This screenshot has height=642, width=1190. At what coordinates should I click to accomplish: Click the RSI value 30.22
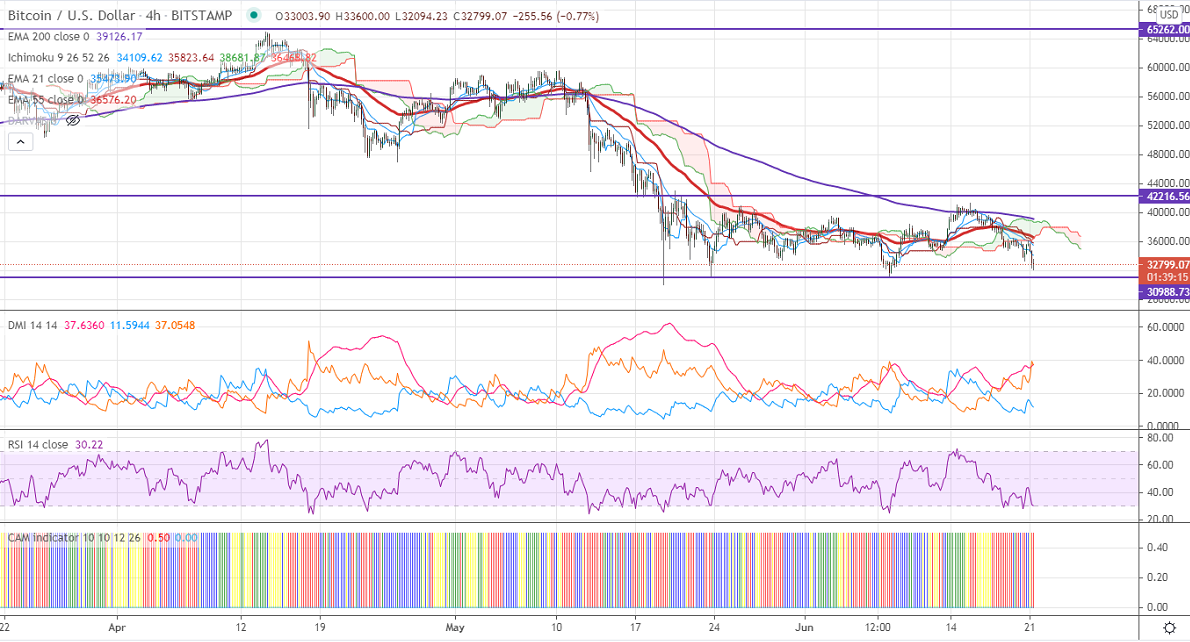pyautogui.click(x=90, y=445)
